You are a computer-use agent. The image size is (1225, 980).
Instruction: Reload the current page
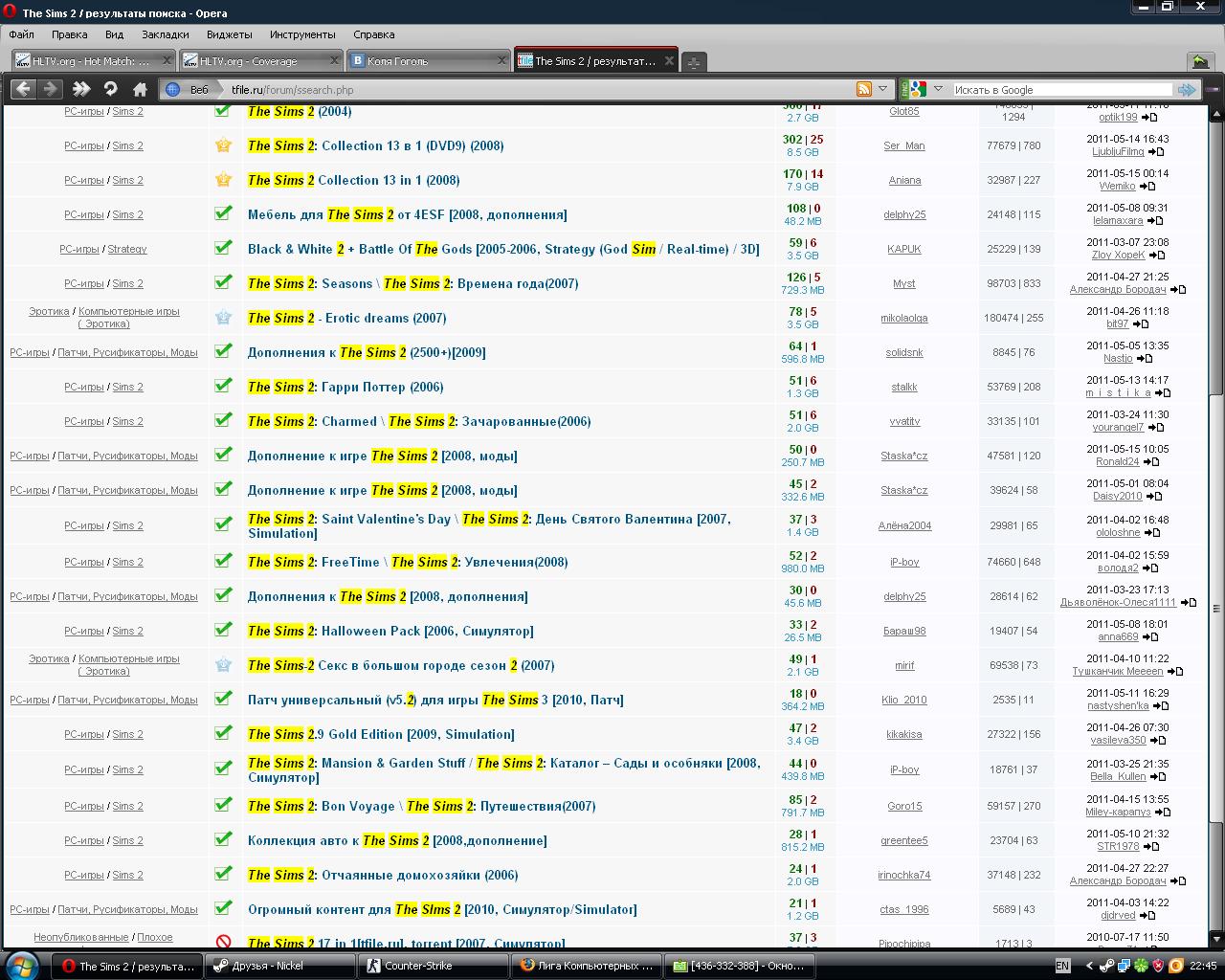110,89
